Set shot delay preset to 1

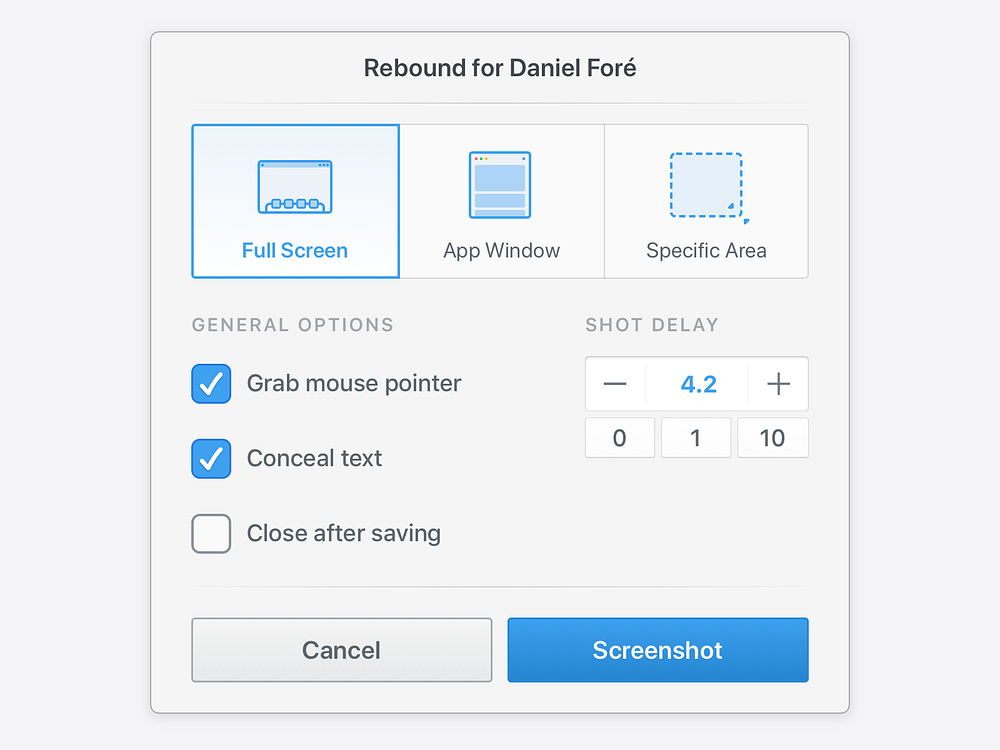point(696,437)
